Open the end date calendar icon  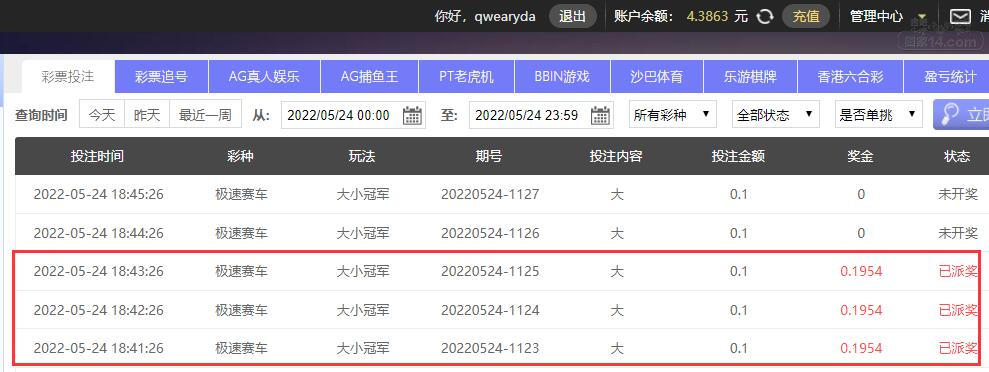pyautogui.click(x=600, y=115)
